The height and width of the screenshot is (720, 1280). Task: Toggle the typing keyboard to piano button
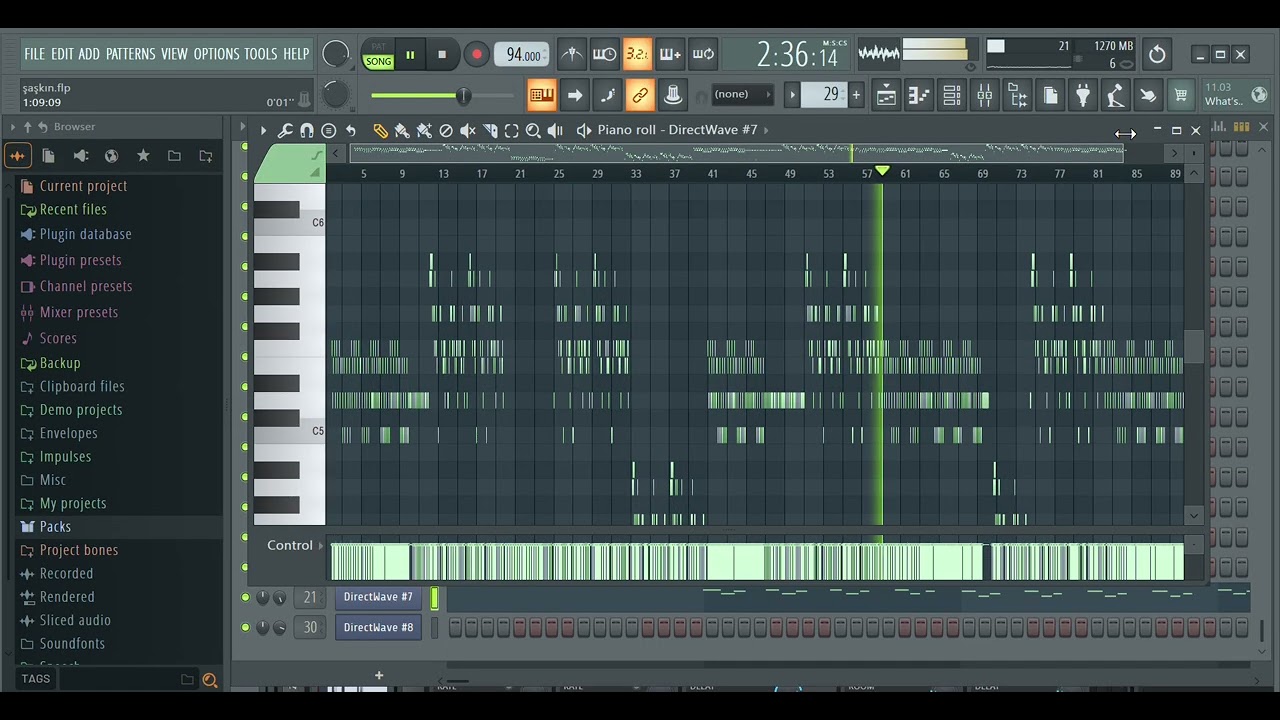[542, 96]
